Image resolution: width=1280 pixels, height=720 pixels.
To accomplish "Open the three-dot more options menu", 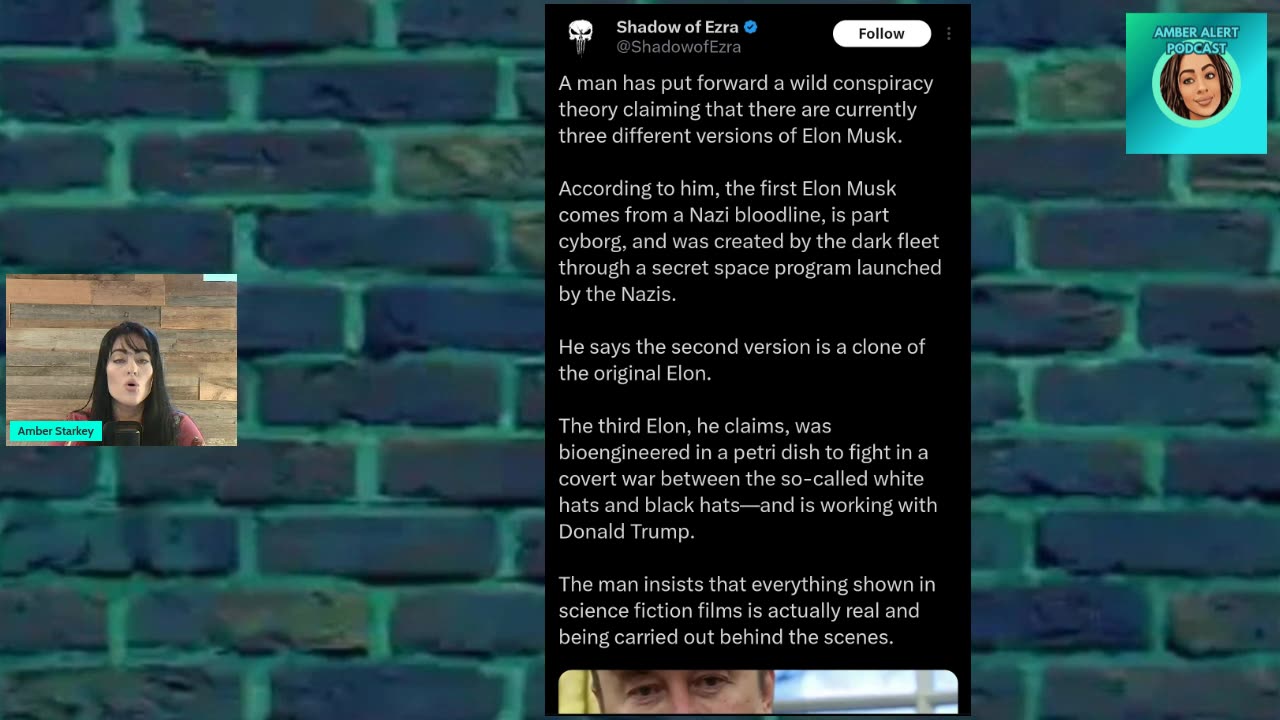I will coord(948,34).
